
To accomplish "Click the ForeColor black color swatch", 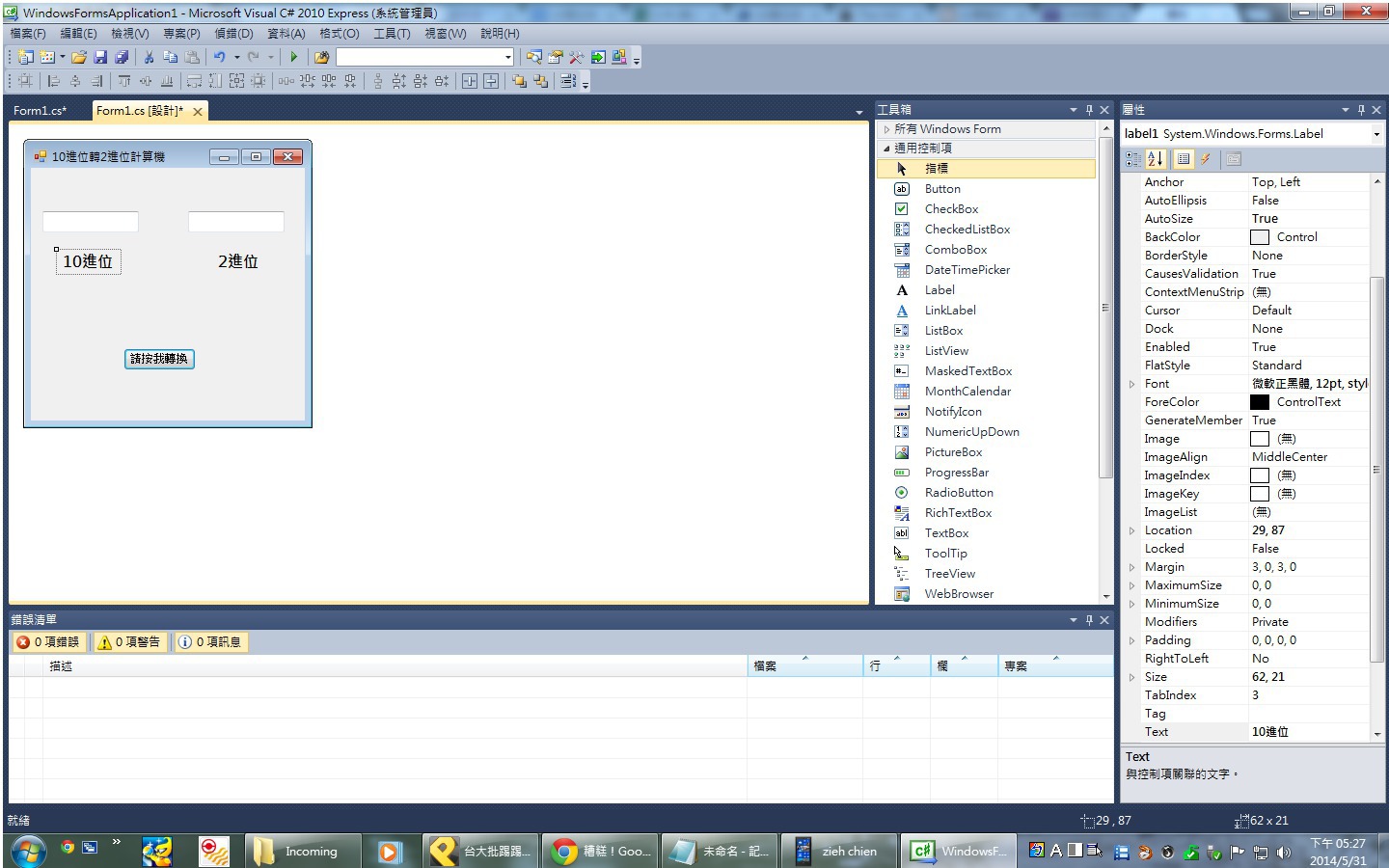I will [1260, 402].
